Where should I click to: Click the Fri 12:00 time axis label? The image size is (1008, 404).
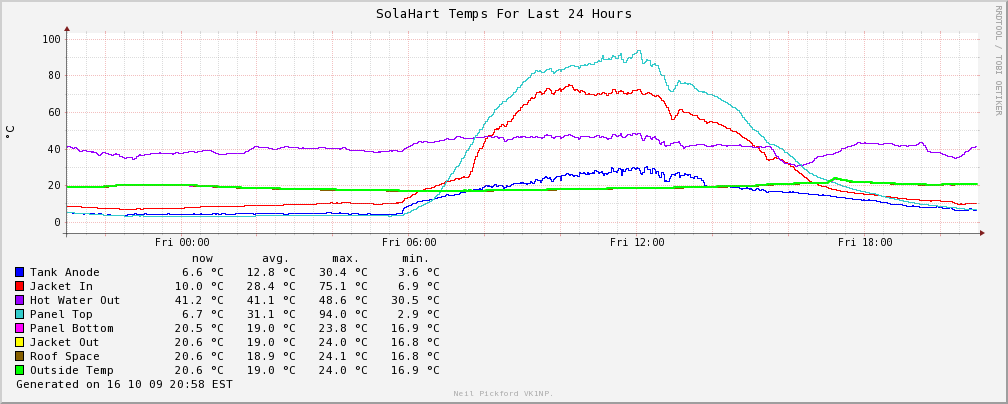click(x=637, y=243)
